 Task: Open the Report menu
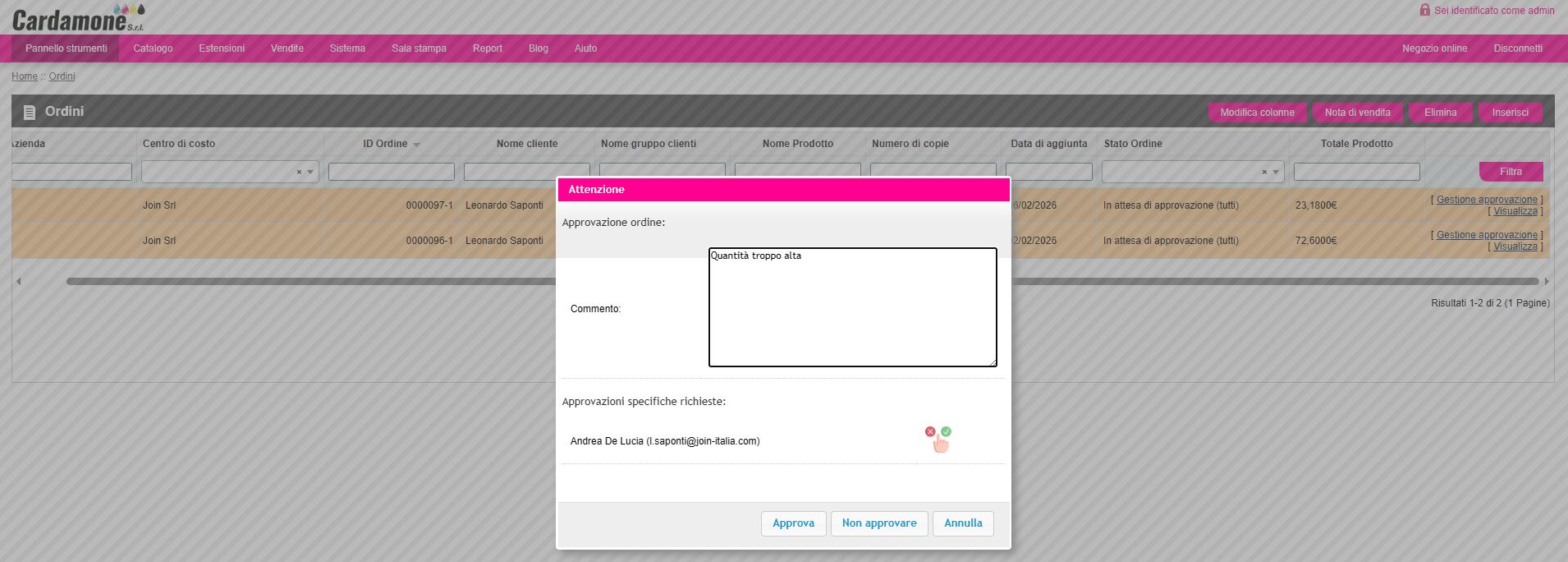click(x=487, y=48)
